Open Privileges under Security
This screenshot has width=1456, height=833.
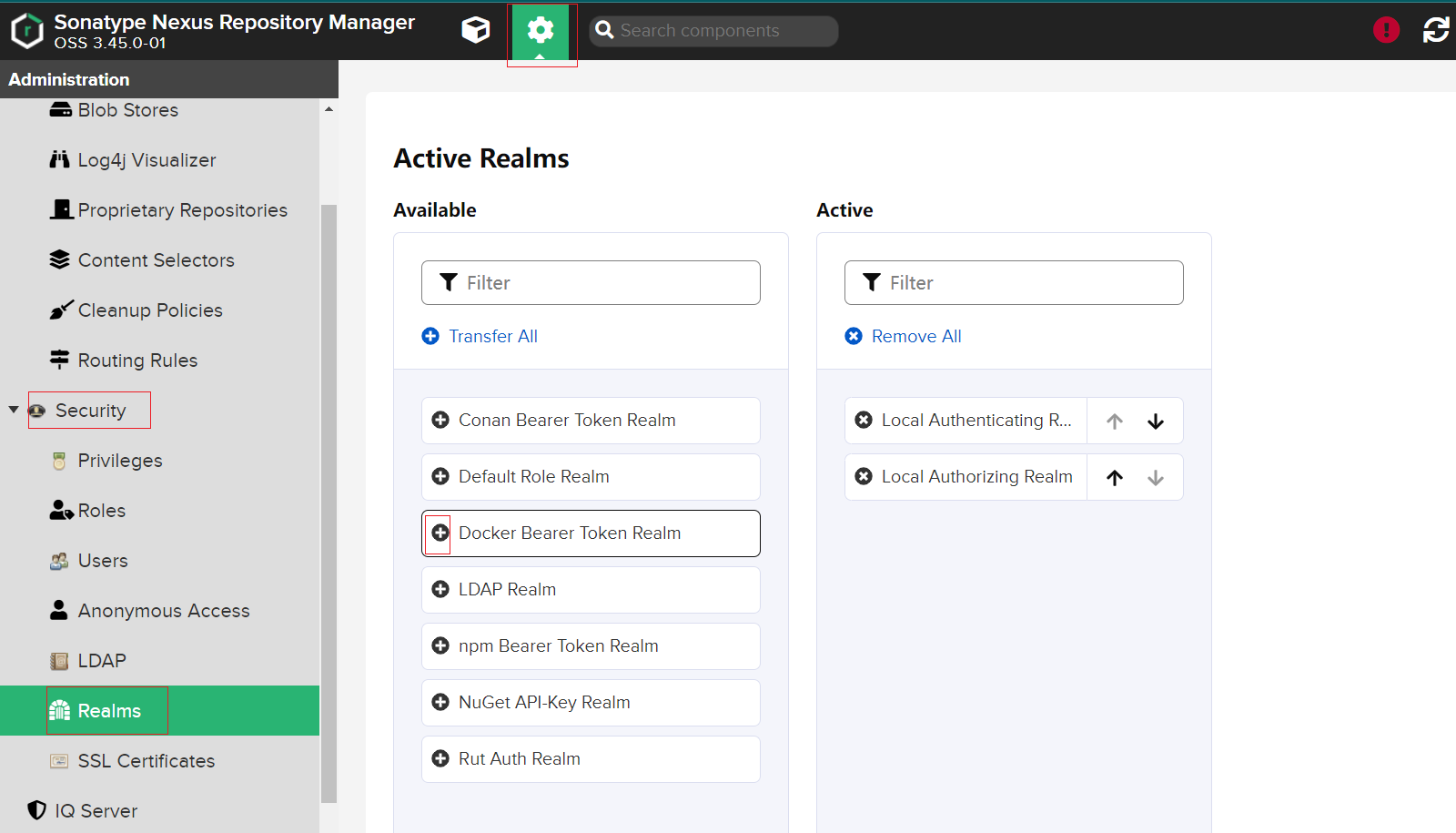[x=106, y=460]
